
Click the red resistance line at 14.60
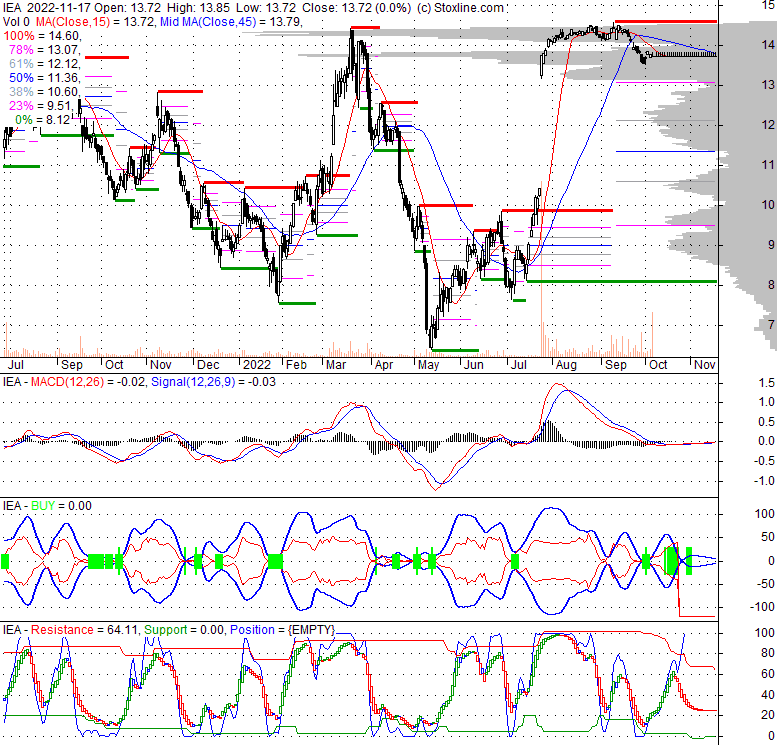665,21
